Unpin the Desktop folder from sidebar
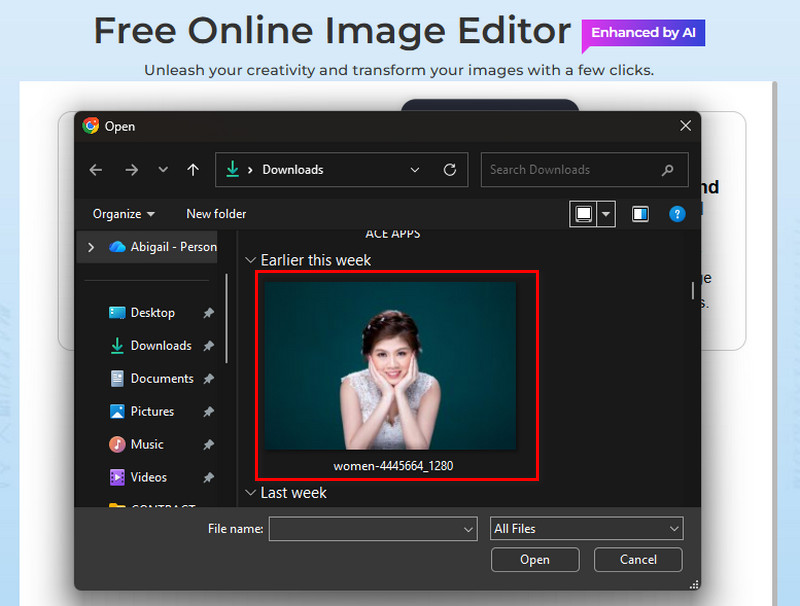Image resolution: width=800 pixels, height=606 pixels. [x=208, y=312]
